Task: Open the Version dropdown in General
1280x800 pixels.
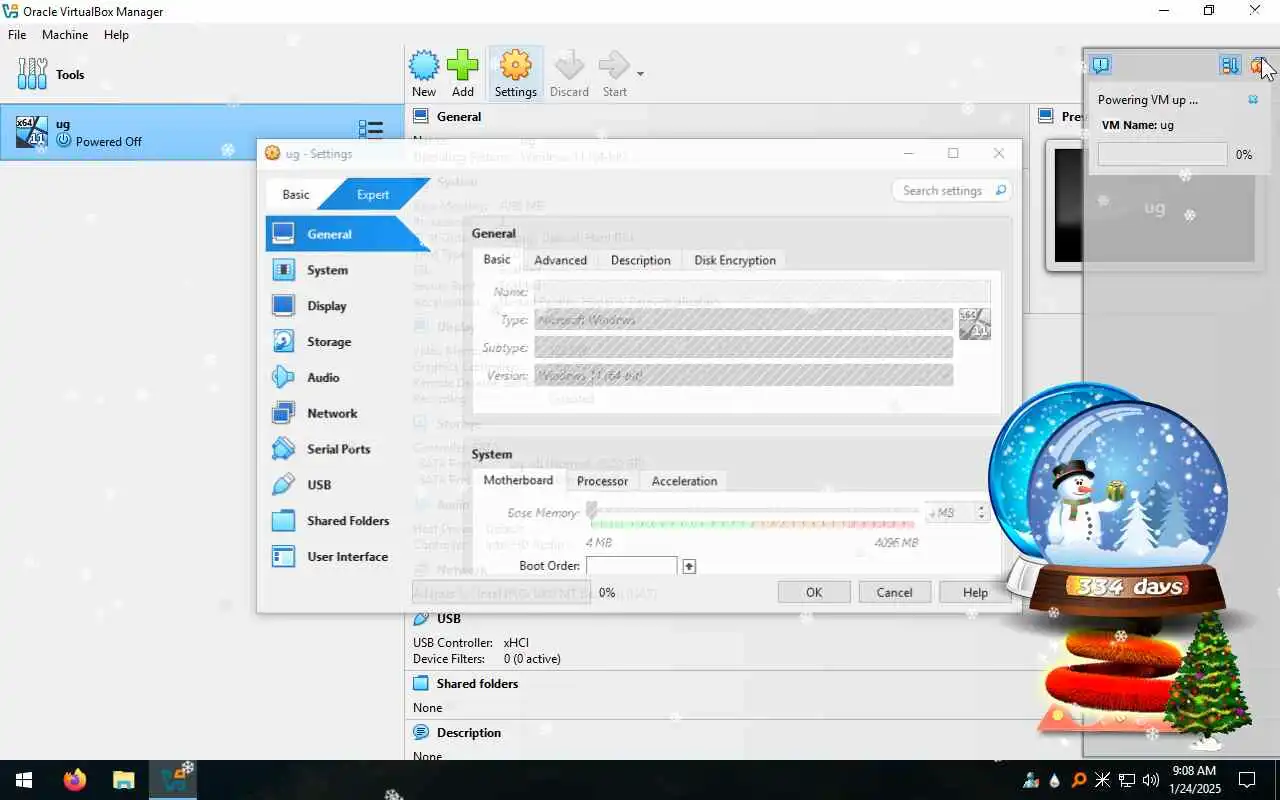Action: pos(743,375)
